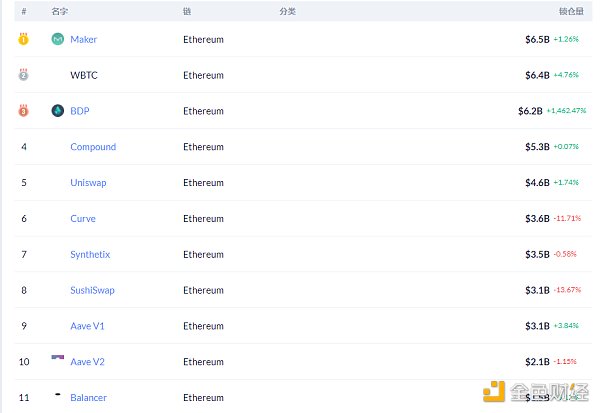Open the Synthetix project link
The height and width of the screenshot is (413, 600).
[x=90, y=255]
